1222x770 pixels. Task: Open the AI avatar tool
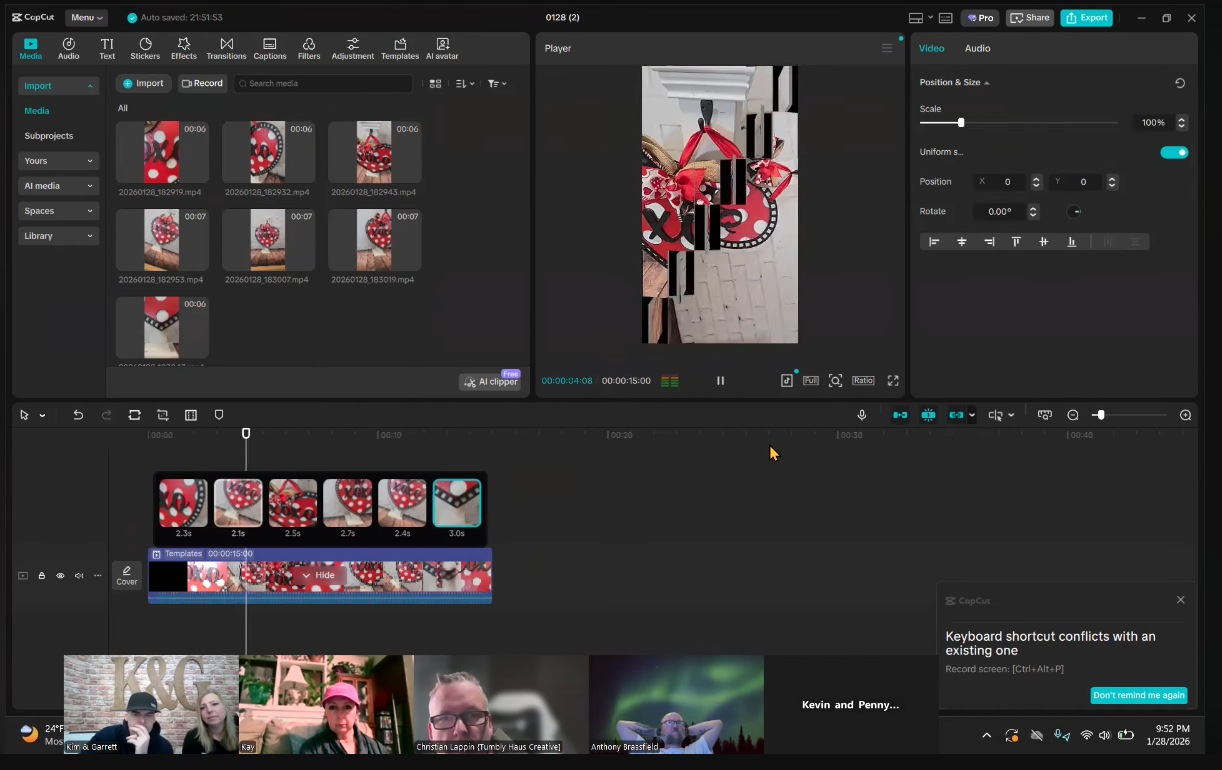(x=442, y=48)
